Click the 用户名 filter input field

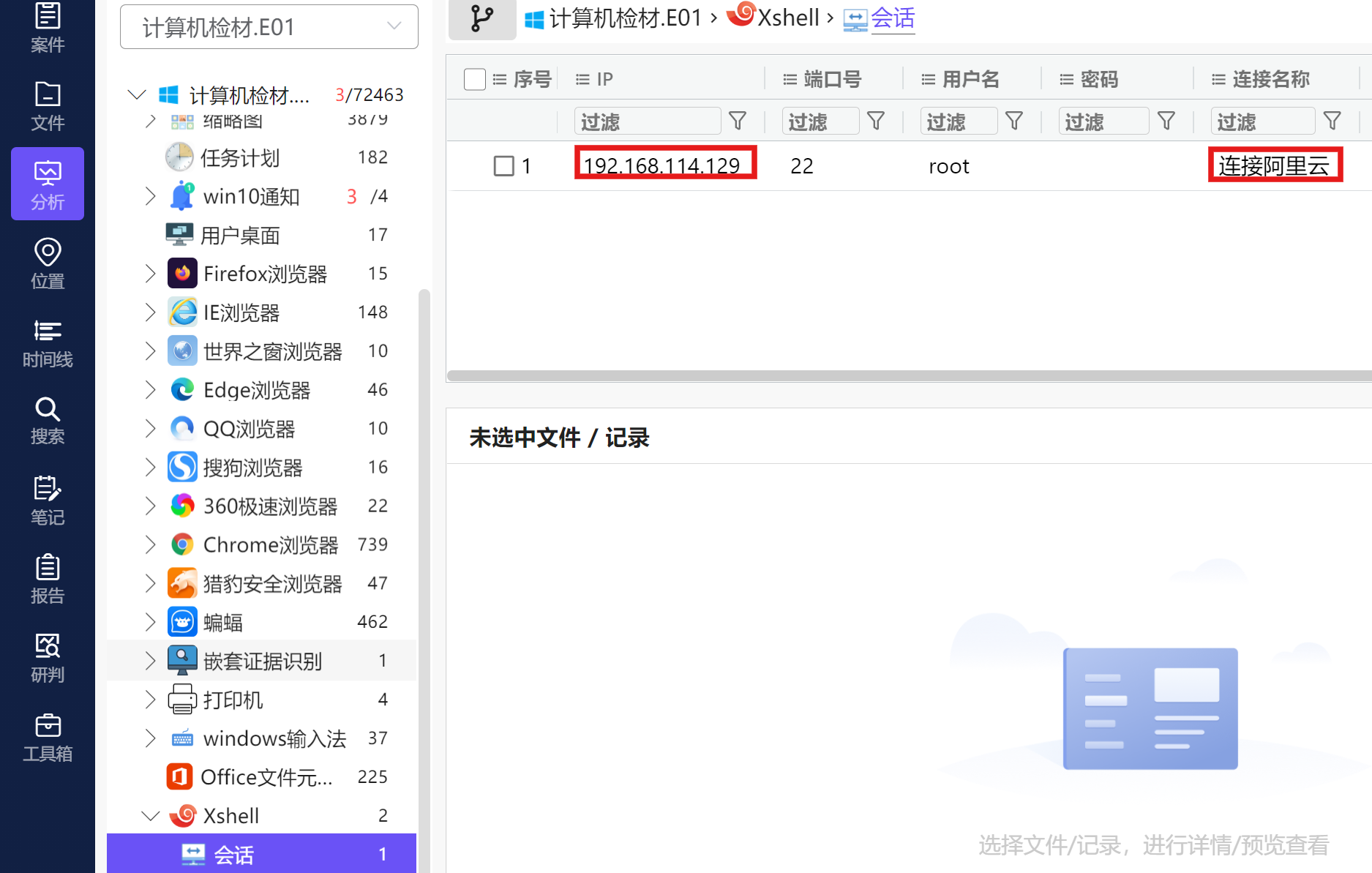tap(958, 121)
